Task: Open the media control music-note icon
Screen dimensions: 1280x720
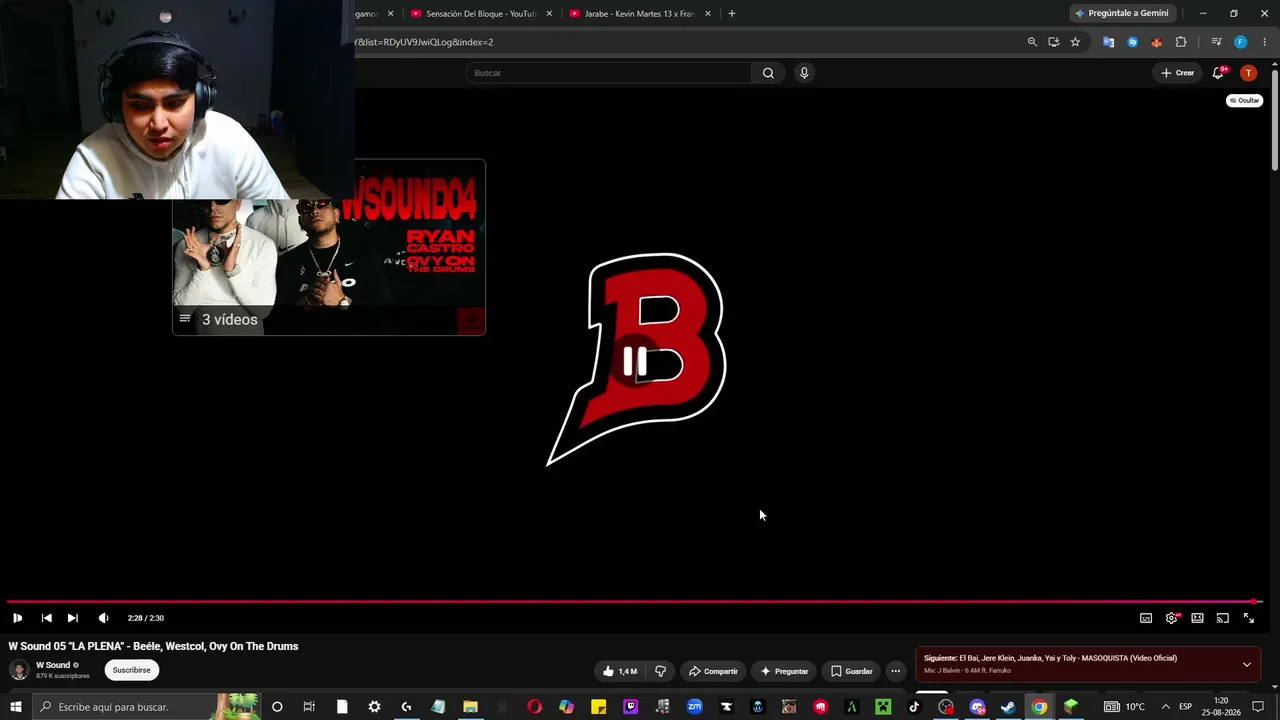Action: [1216, 42]
